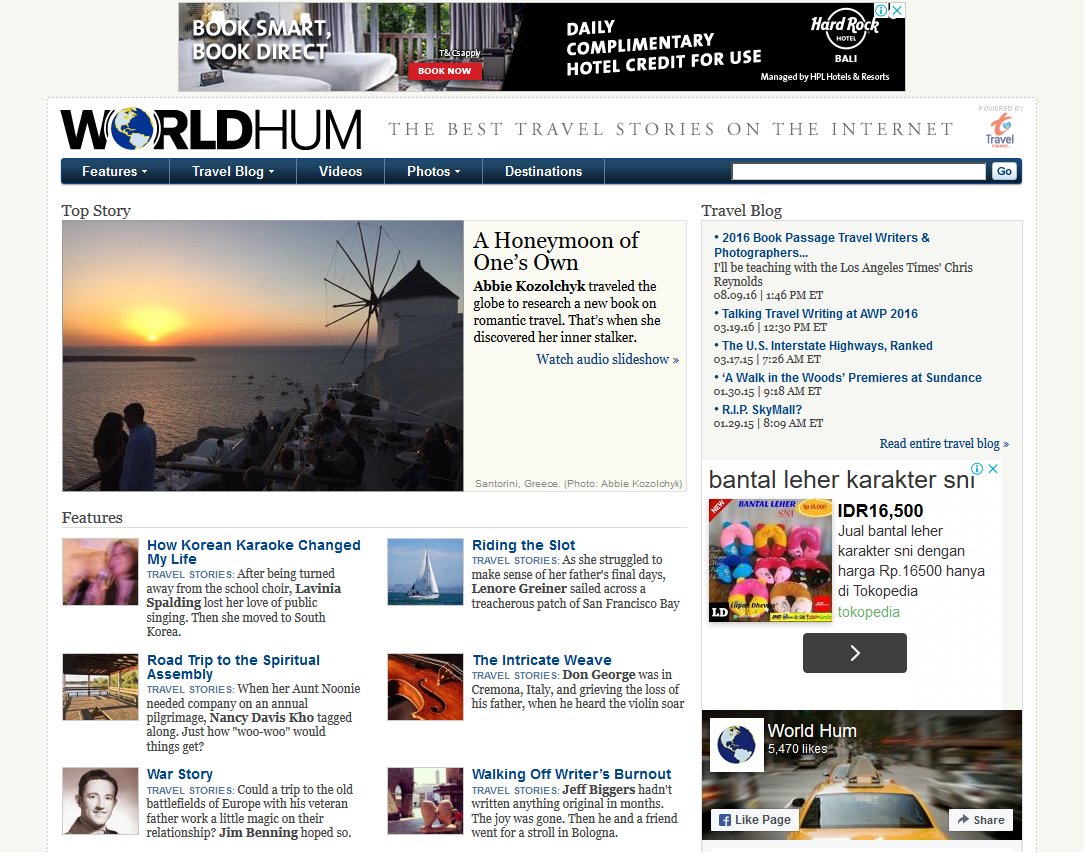Click the World Hum Facebook profile picture
Viewport: 1086px width, 858px height.
click(737, 745)
